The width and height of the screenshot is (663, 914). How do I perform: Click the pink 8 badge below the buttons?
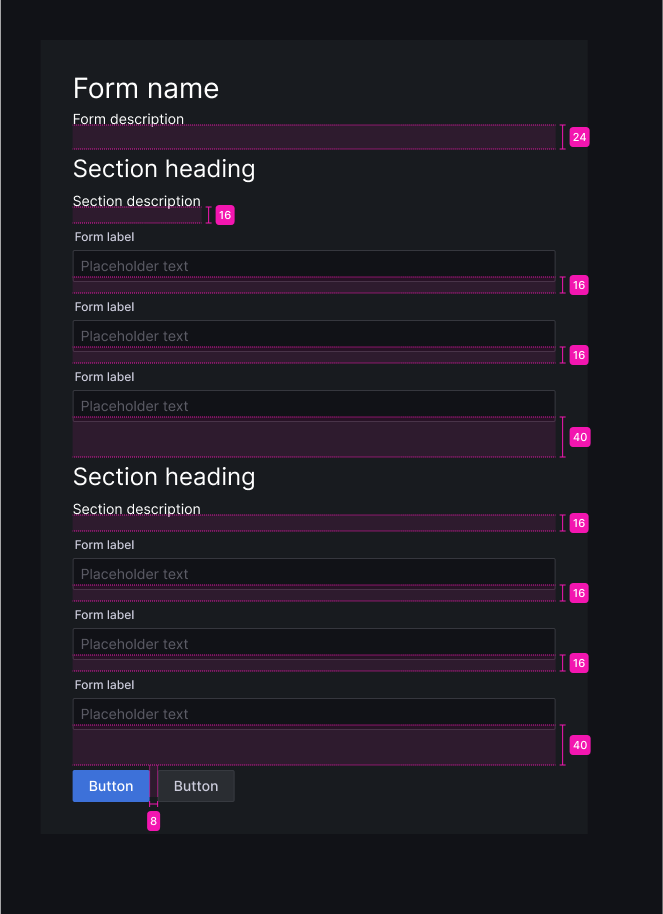tap(153, 821)
